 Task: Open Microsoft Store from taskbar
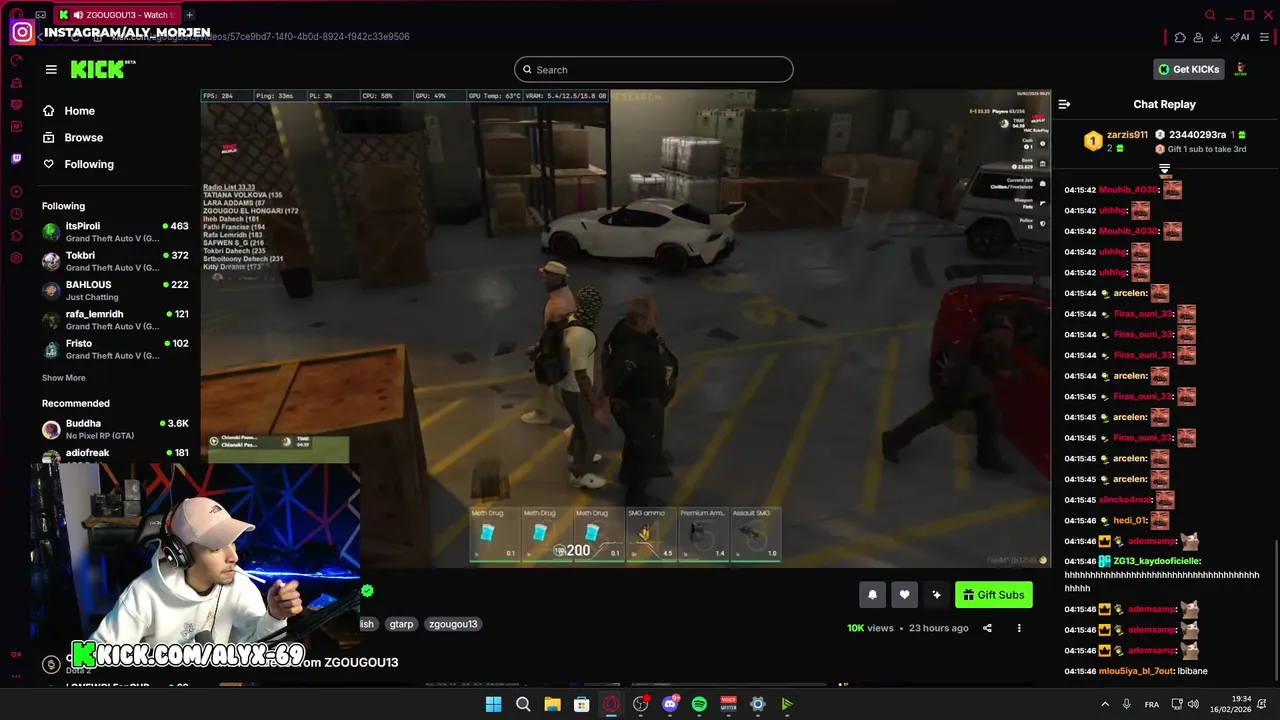coord(581,704)
